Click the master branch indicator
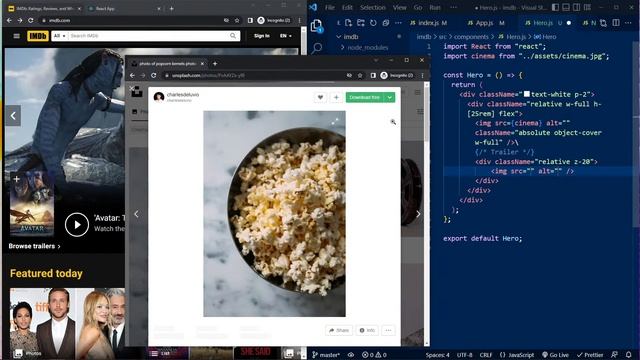This screenshot has width=640, height=360. [x=326, y=355]
